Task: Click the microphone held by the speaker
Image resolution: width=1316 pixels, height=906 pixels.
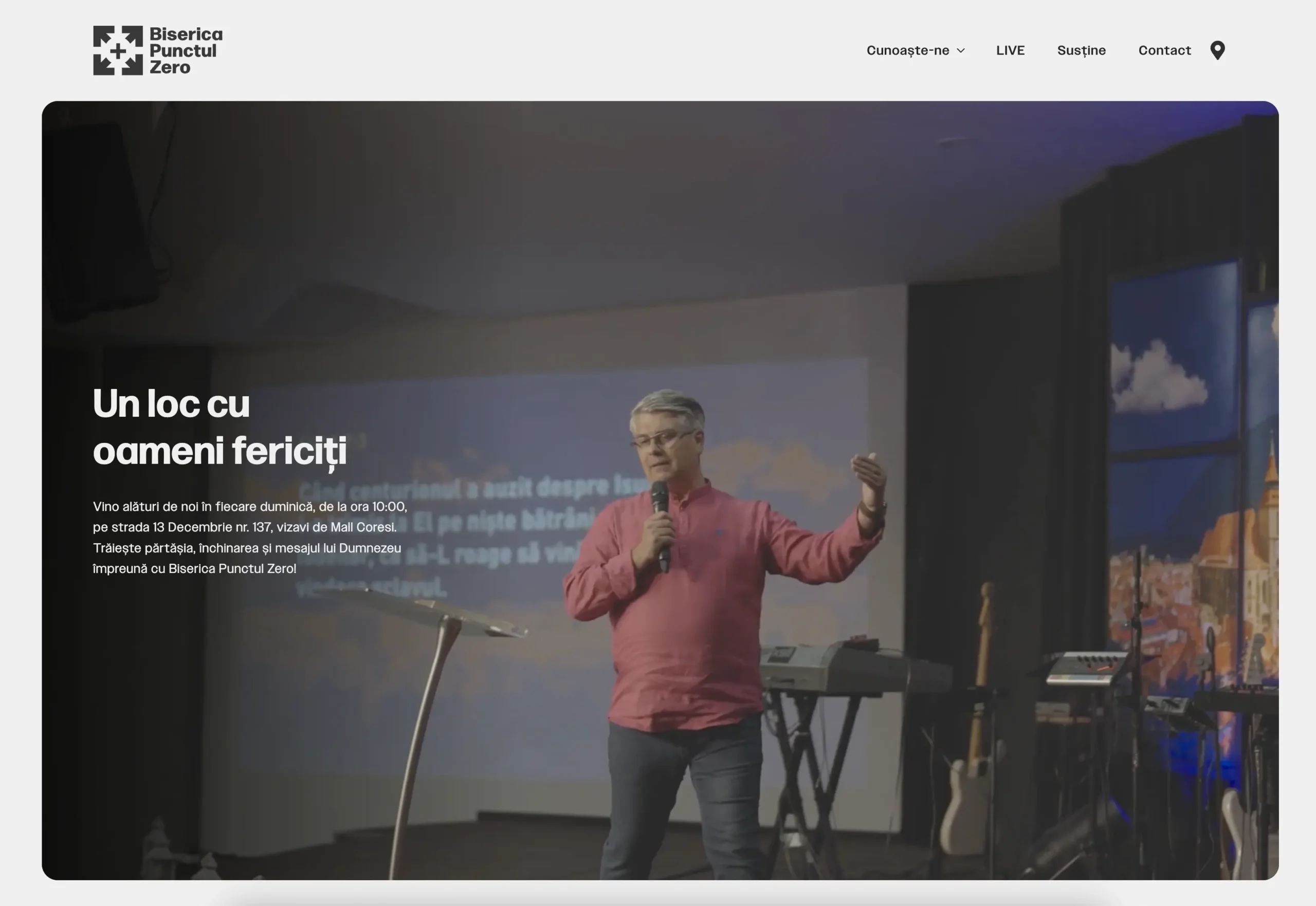Action: pos(660,525)
